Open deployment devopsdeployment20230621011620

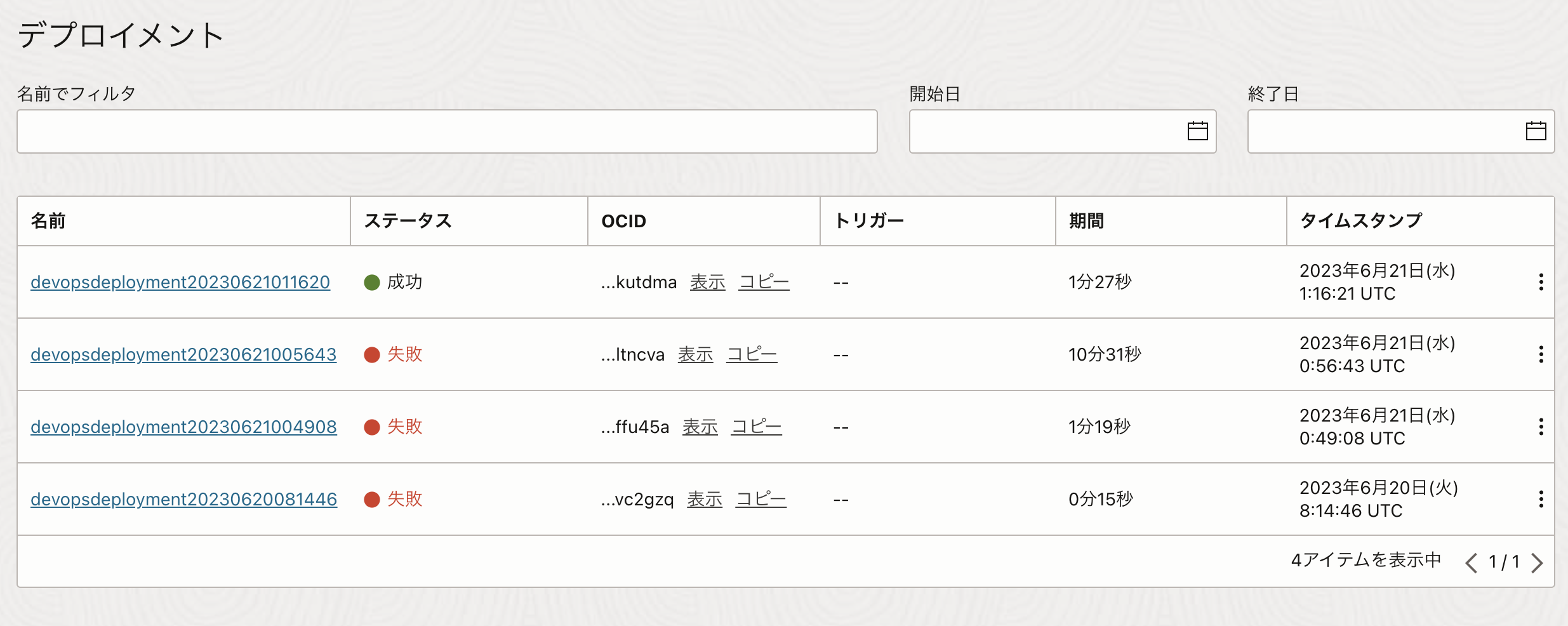click(x=180, y=282)
